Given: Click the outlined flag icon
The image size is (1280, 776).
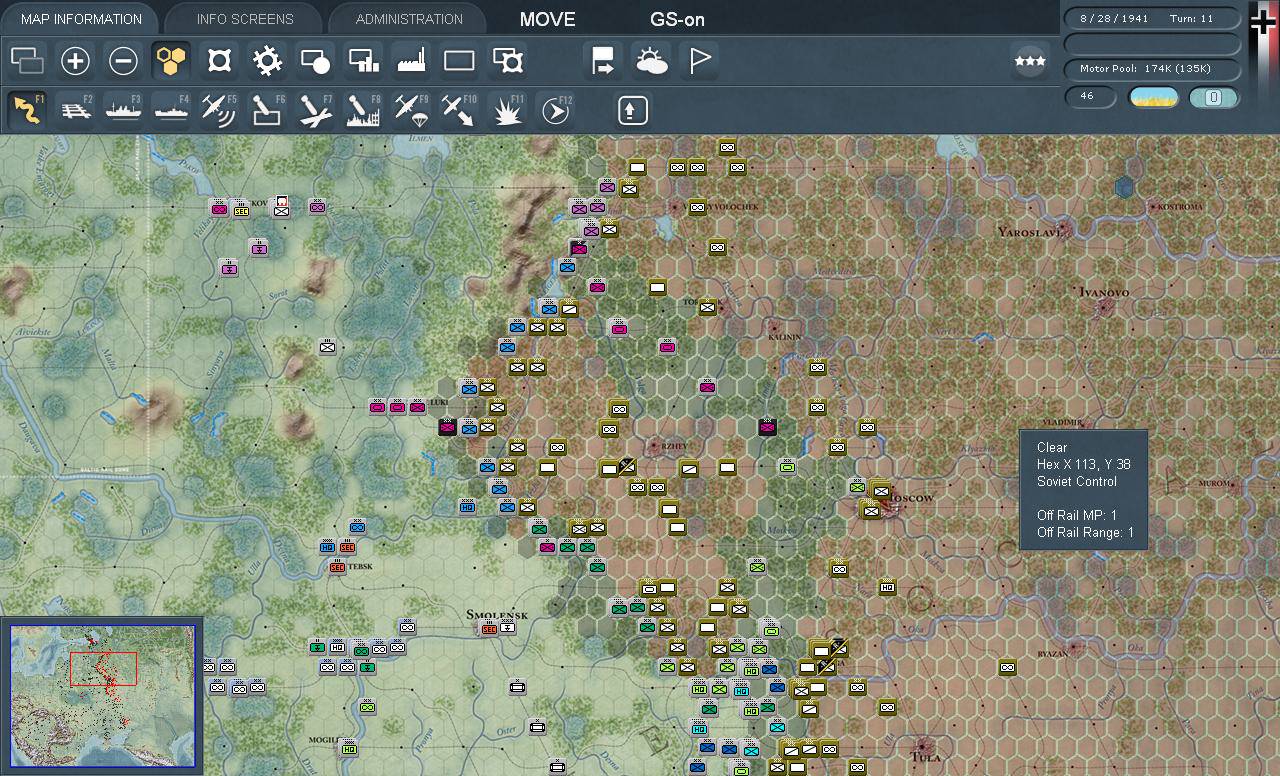Looking at the screenshot, I should point(699,61).
